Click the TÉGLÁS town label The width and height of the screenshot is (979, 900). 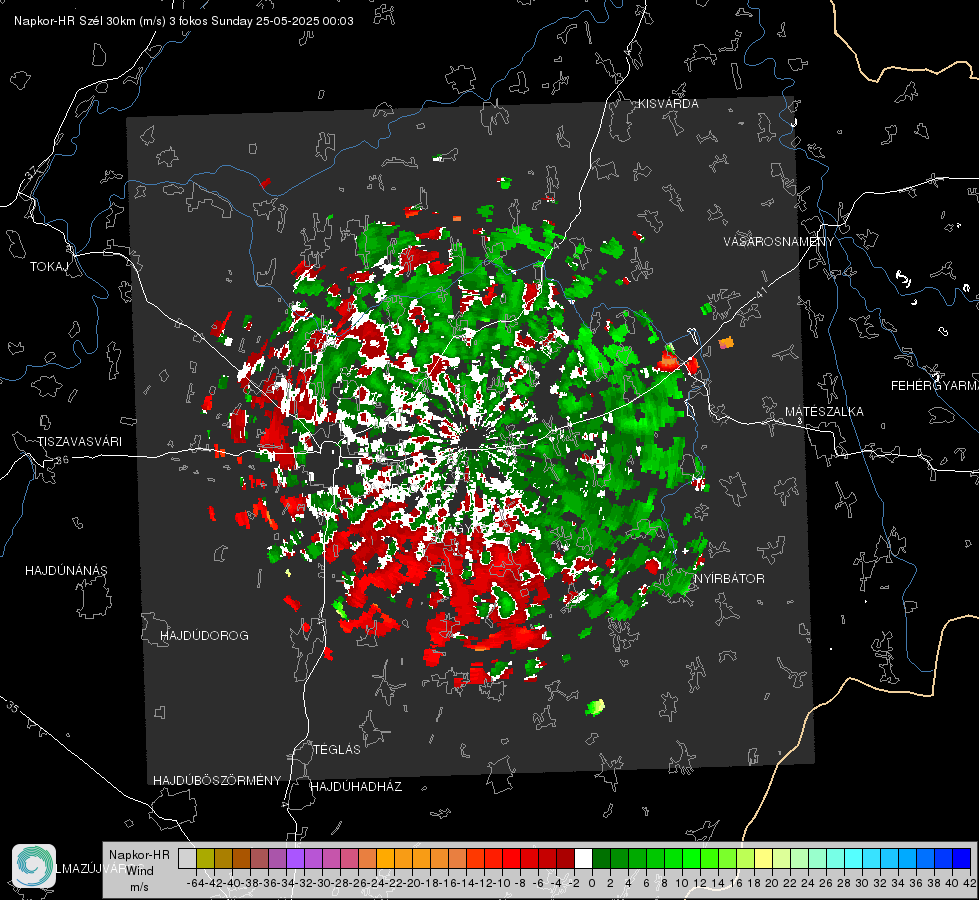(x=337, y=749)
